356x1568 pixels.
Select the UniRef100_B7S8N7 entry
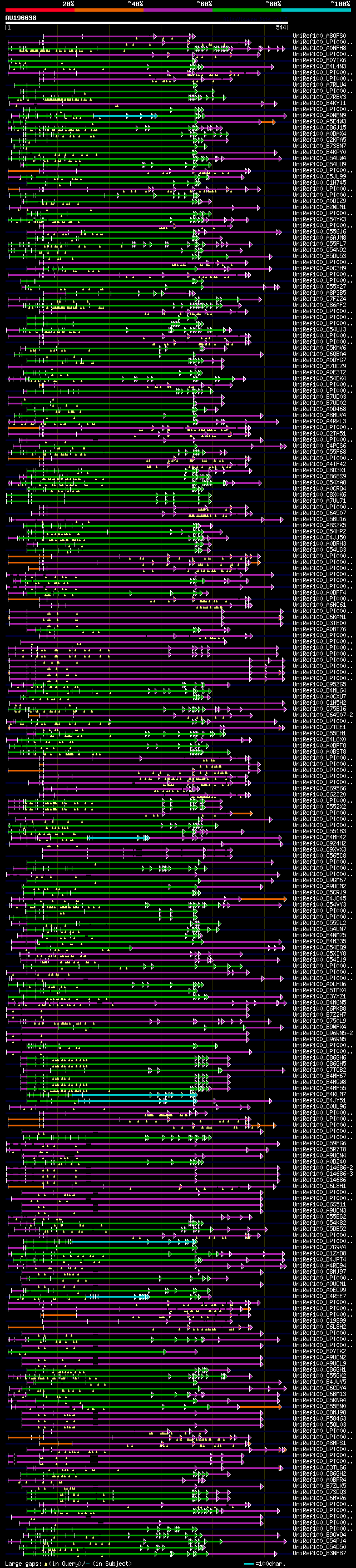[x=319, y=146]
